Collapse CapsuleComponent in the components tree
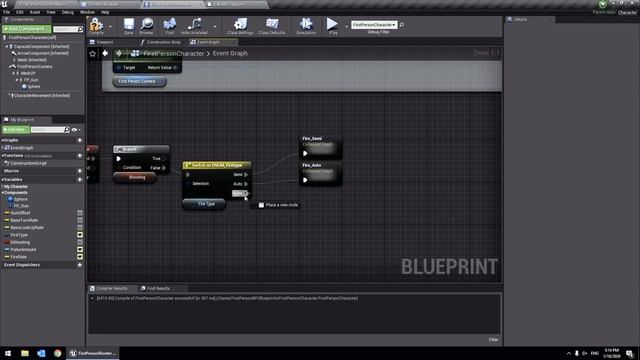 pyautogui.click(x=7, y=47)
